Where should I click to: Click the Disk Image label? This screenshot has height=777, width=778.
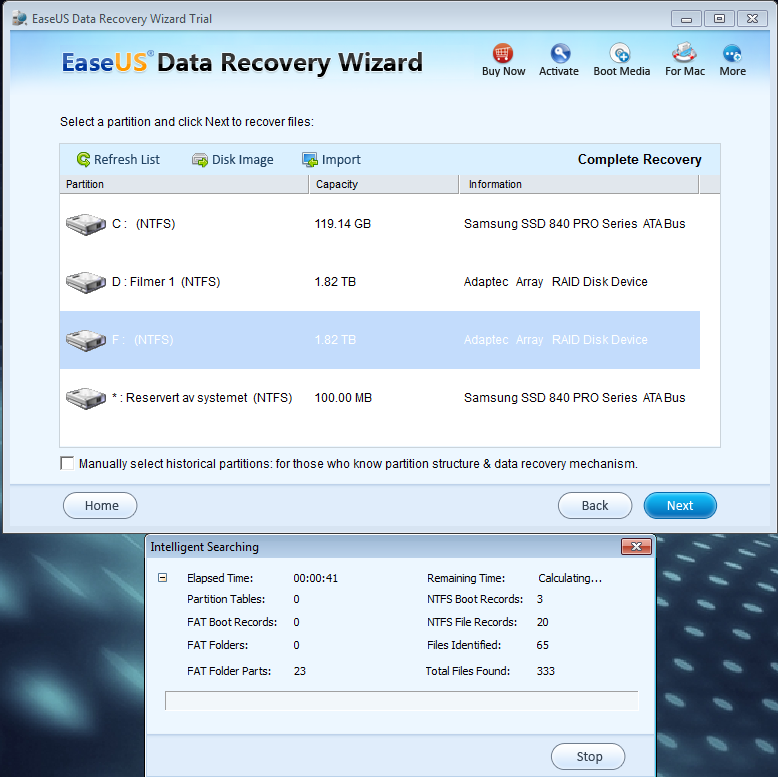tap(243, 160)
